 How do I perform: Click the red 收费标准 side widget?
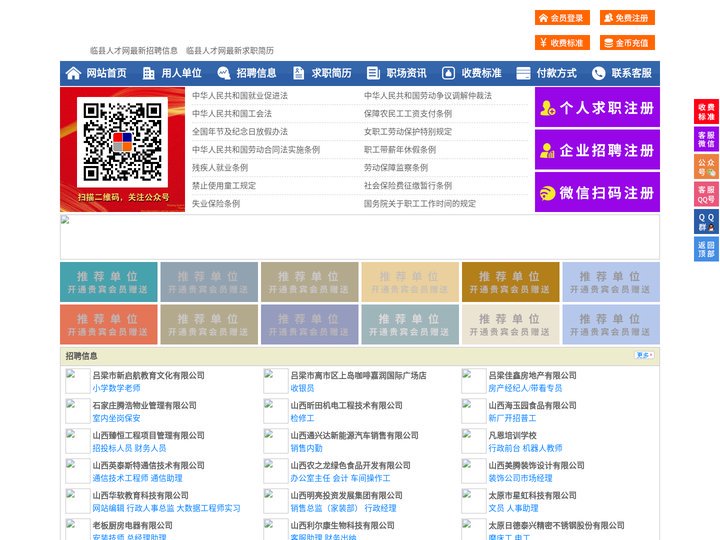[706, 112]
